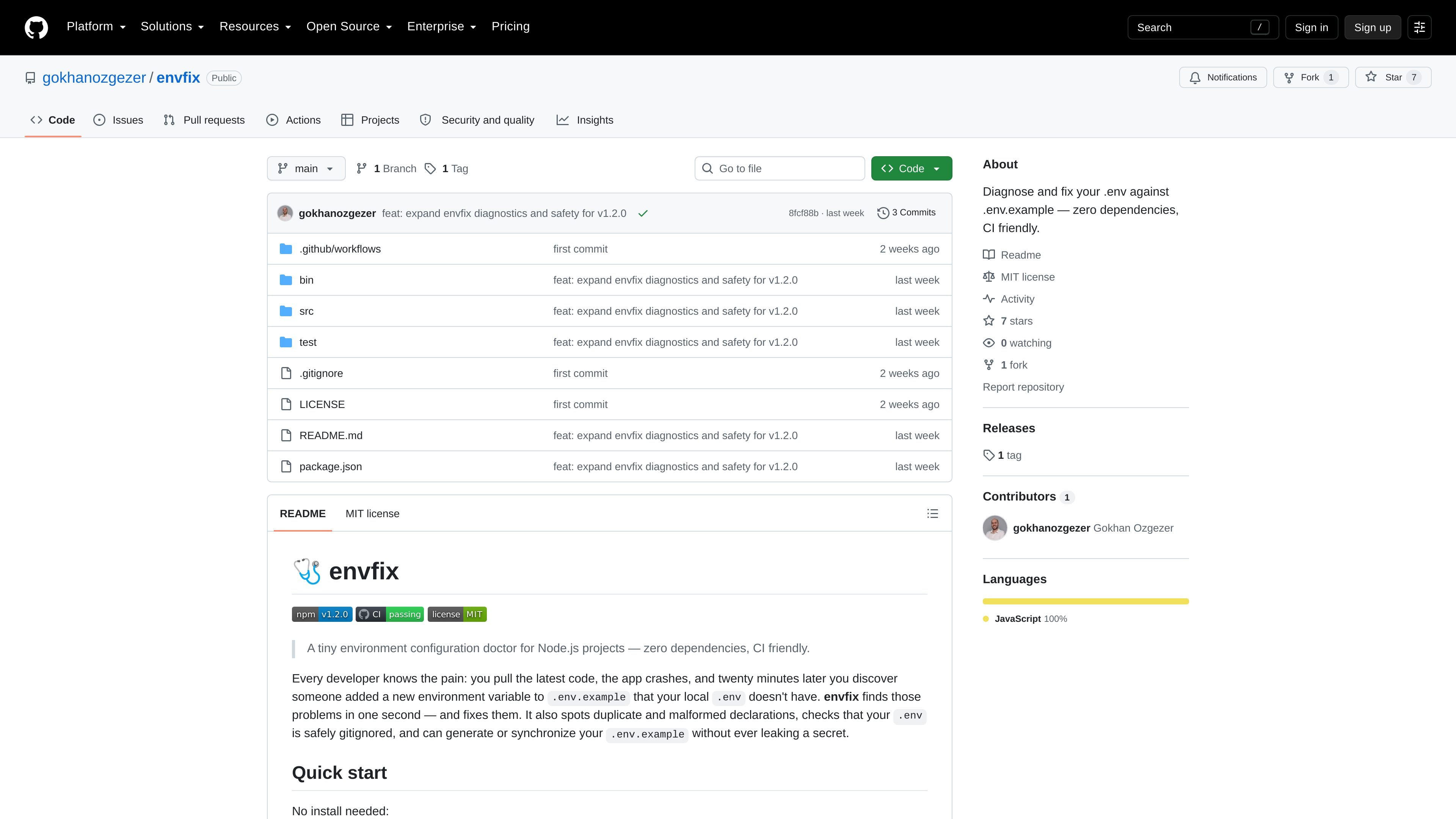The image size is (1456, 819).
Task: Click the .gitignore file icon
Action: pos(286,373)
